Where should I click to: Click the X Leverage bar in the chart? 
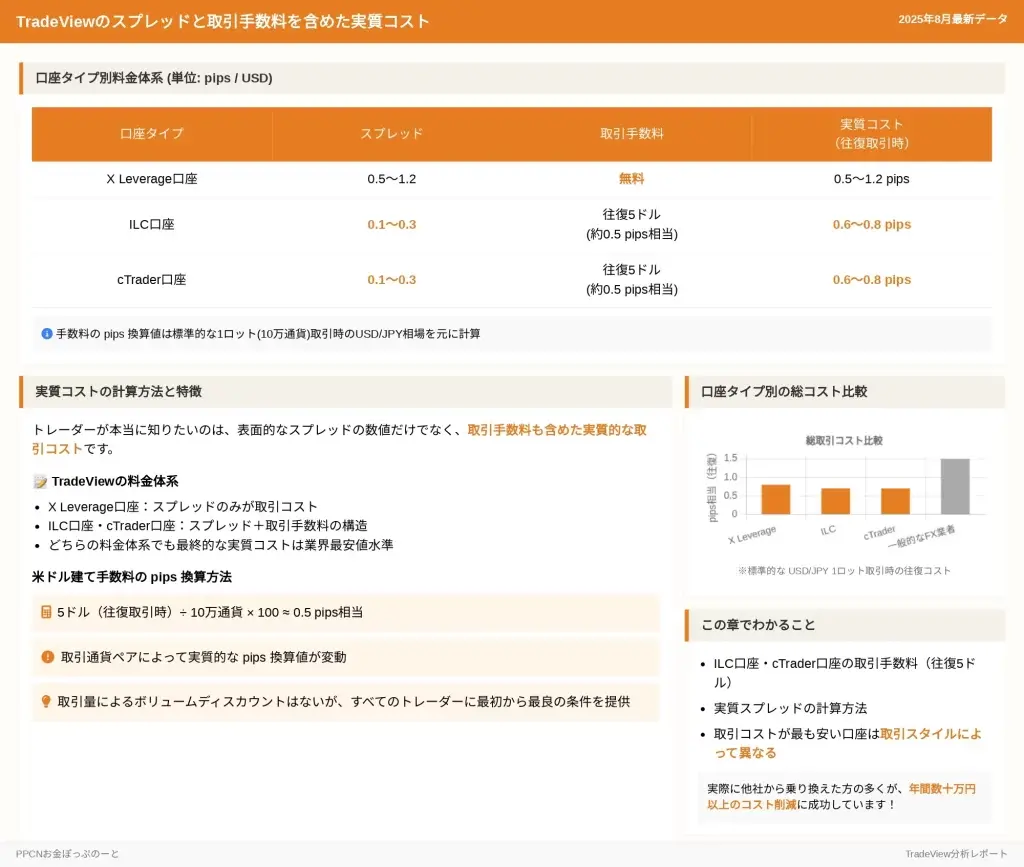pos(775,499)
